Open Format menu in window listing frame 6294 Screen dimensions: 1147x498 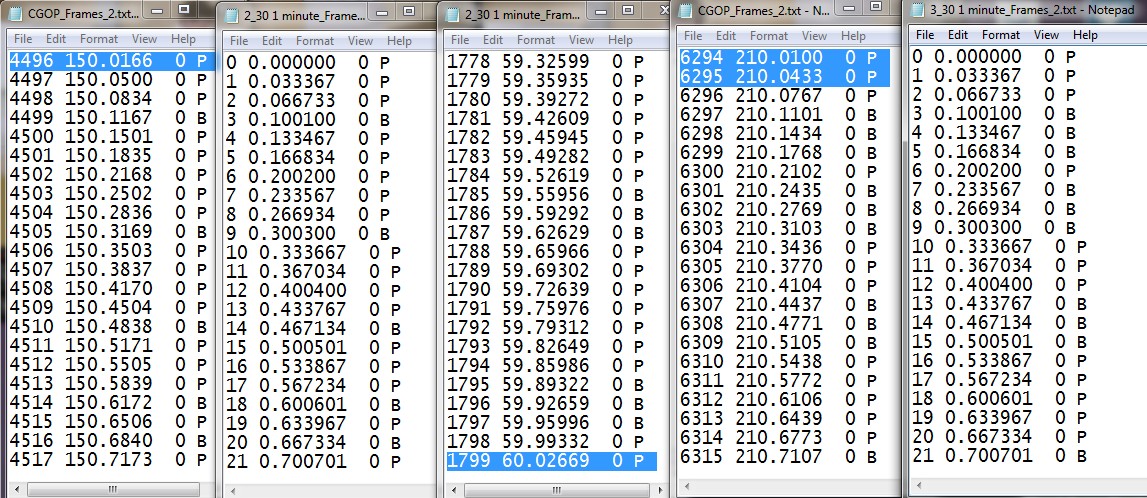(x=769, y=36)
